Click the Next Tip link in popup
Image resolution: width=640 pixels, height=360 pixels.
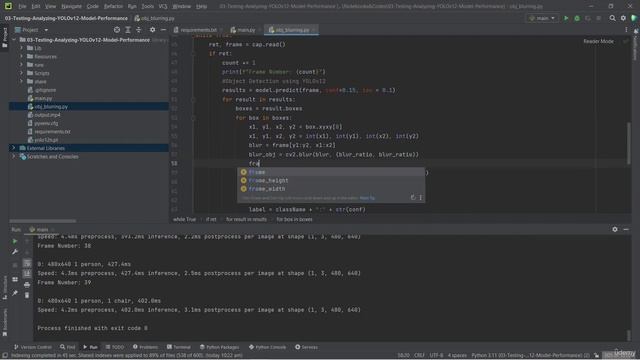(367, 198)
